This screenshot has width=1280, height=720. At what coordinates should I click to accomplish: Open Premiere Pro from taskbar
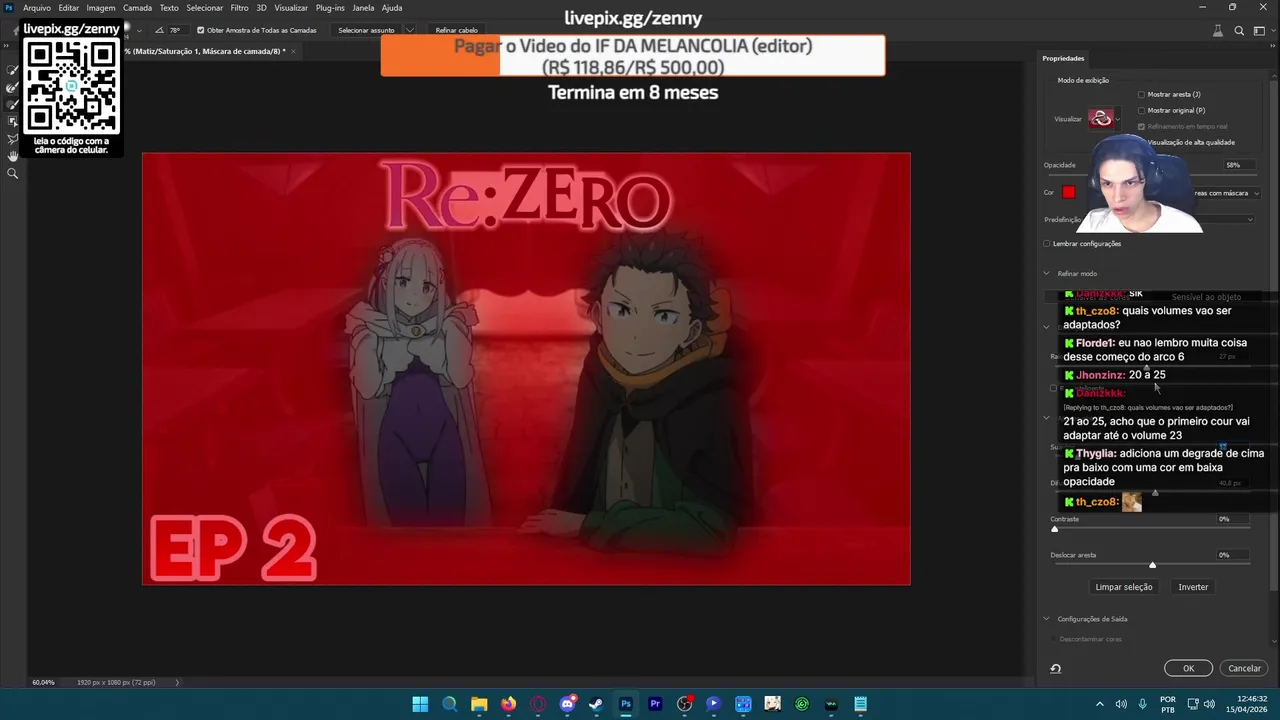pos(655,704)
